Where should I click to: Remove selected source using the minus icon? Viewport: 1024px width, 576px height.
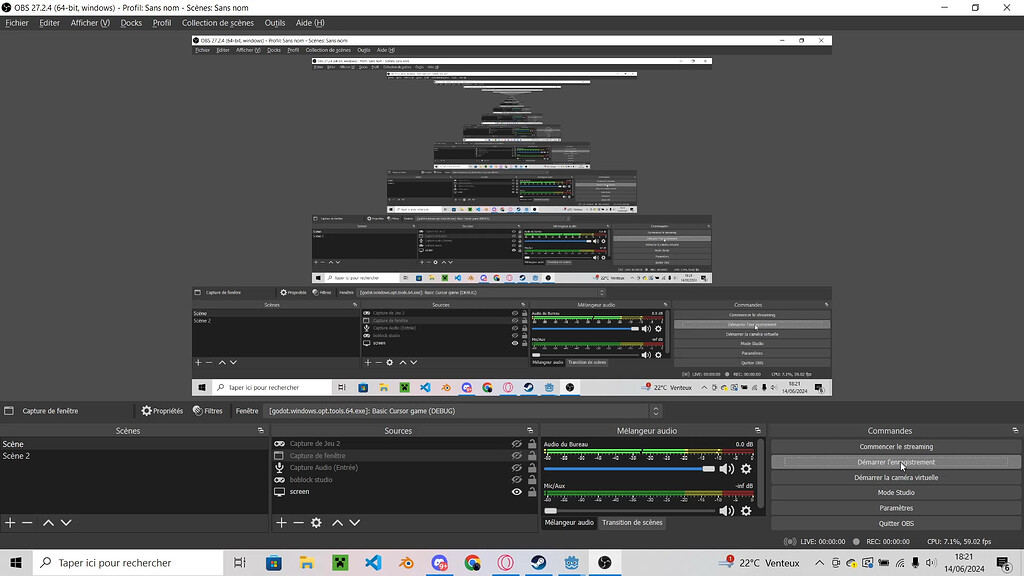298,522
